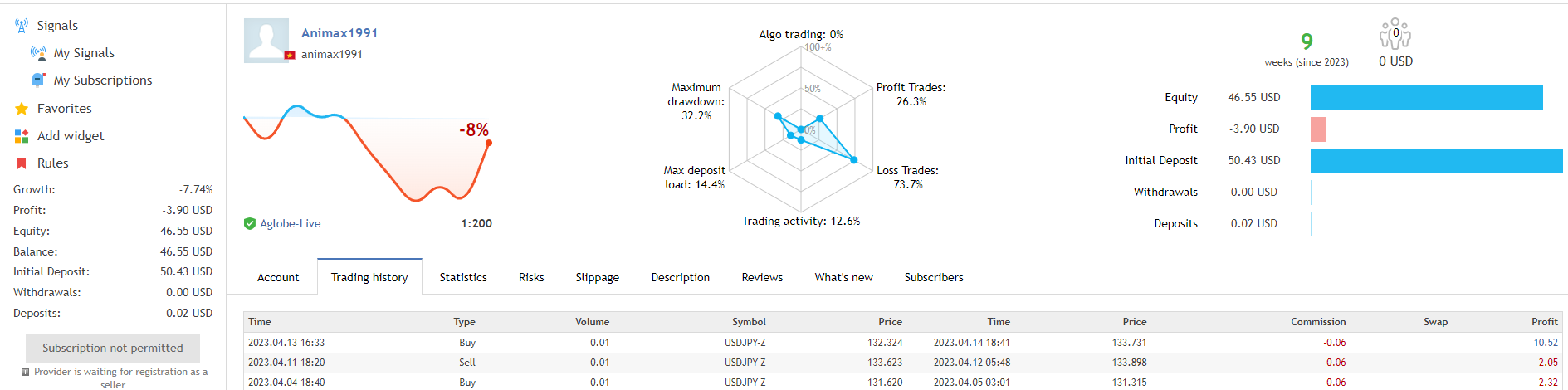Viewport: 1568px width, 390px height.
Task: Click the Rules bookmark icon
Action: pyautogui.click(x=22, y=163)
